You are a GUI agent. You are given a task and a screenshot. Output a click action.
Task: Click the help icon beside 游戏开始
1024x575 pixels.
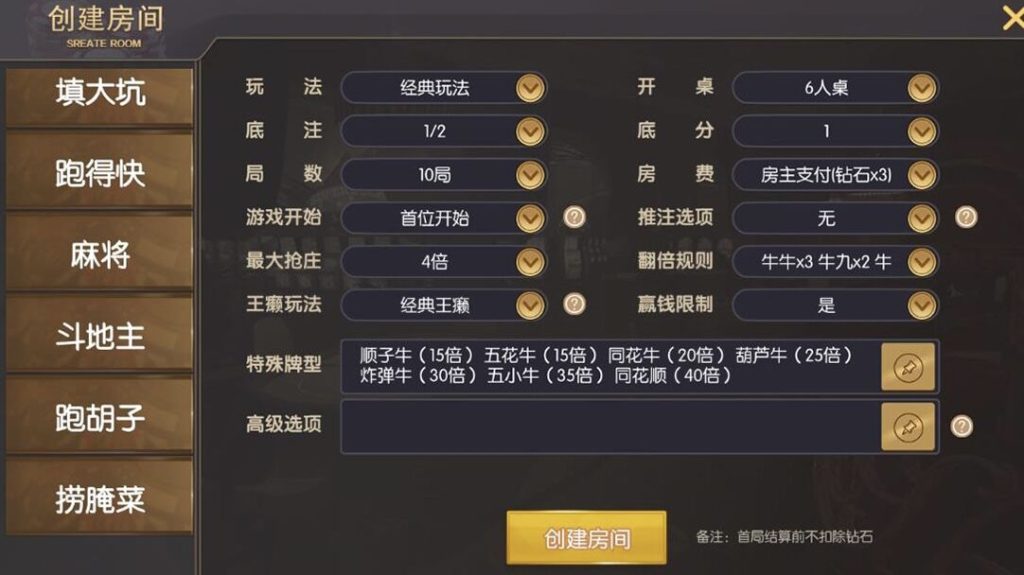coord(574,217)
